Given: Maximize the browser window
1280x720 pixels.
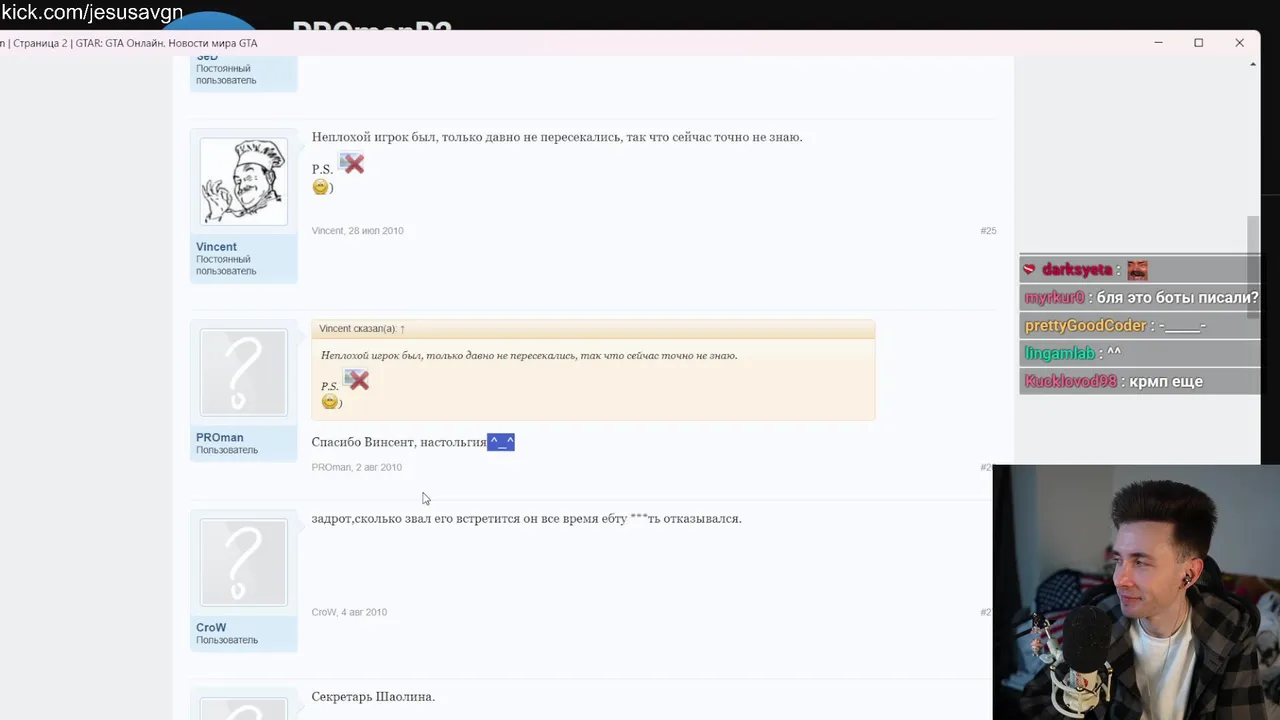Looking at the screenshot, I should (1198, 43).
